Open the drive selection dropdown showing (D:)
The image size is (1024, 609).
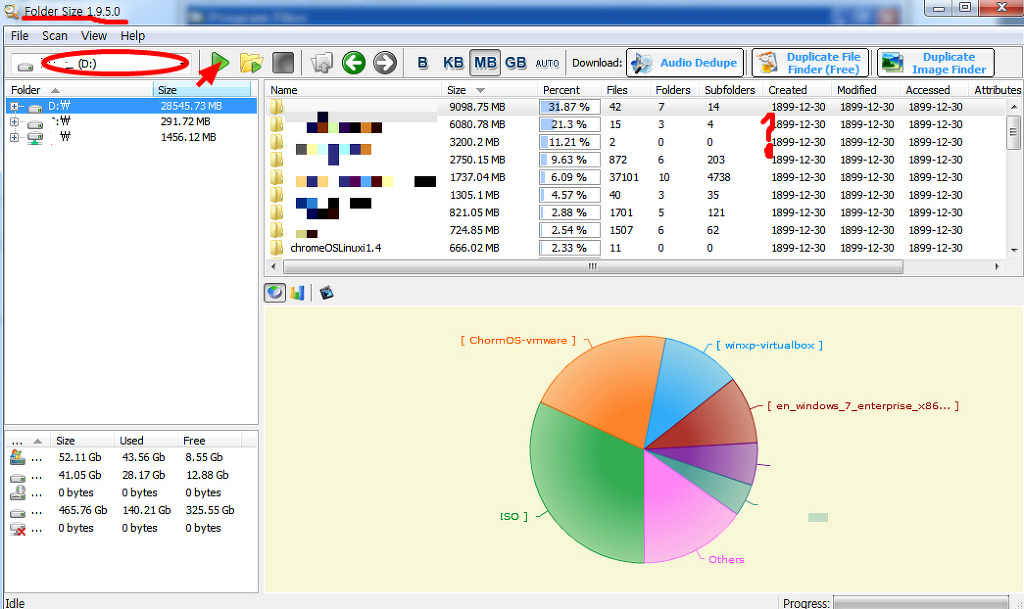pyautogui.click(x=100, y=63)
